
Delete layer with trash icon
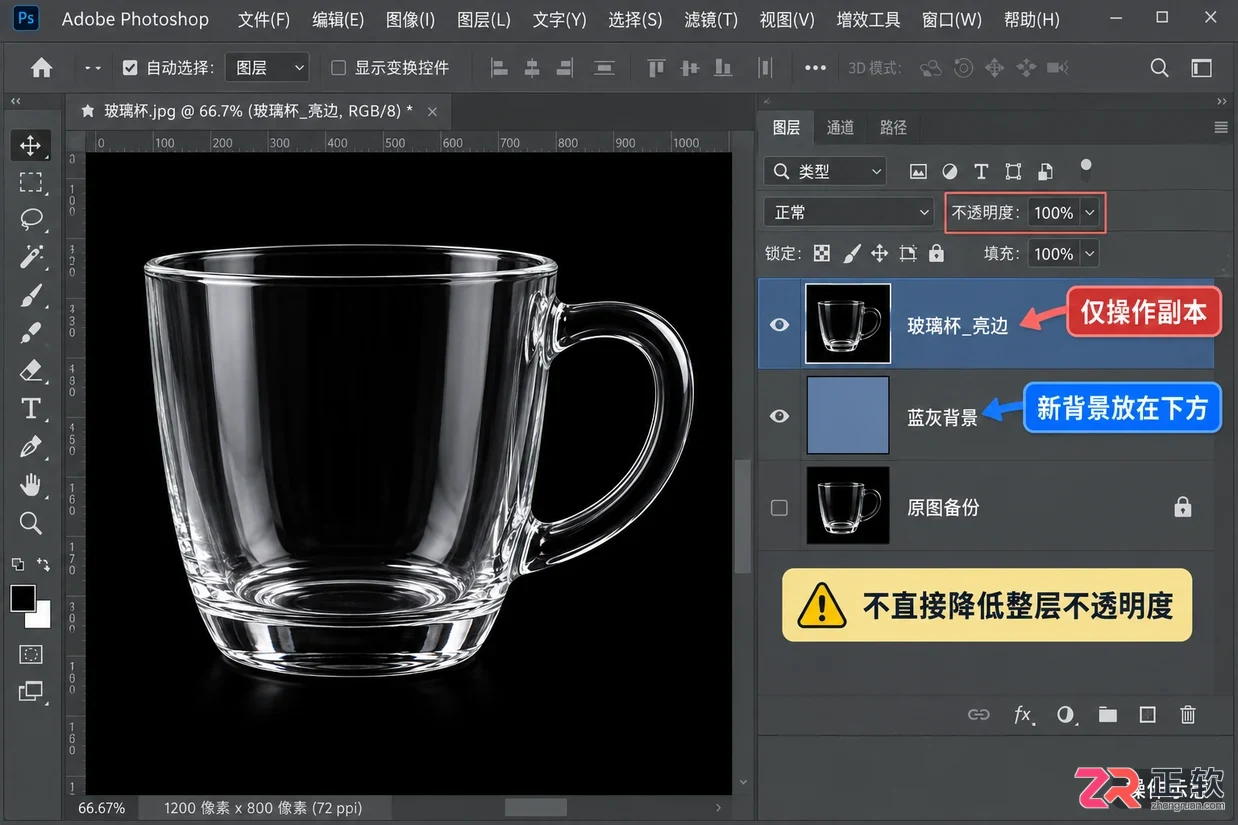click(x=1188, y=715)
